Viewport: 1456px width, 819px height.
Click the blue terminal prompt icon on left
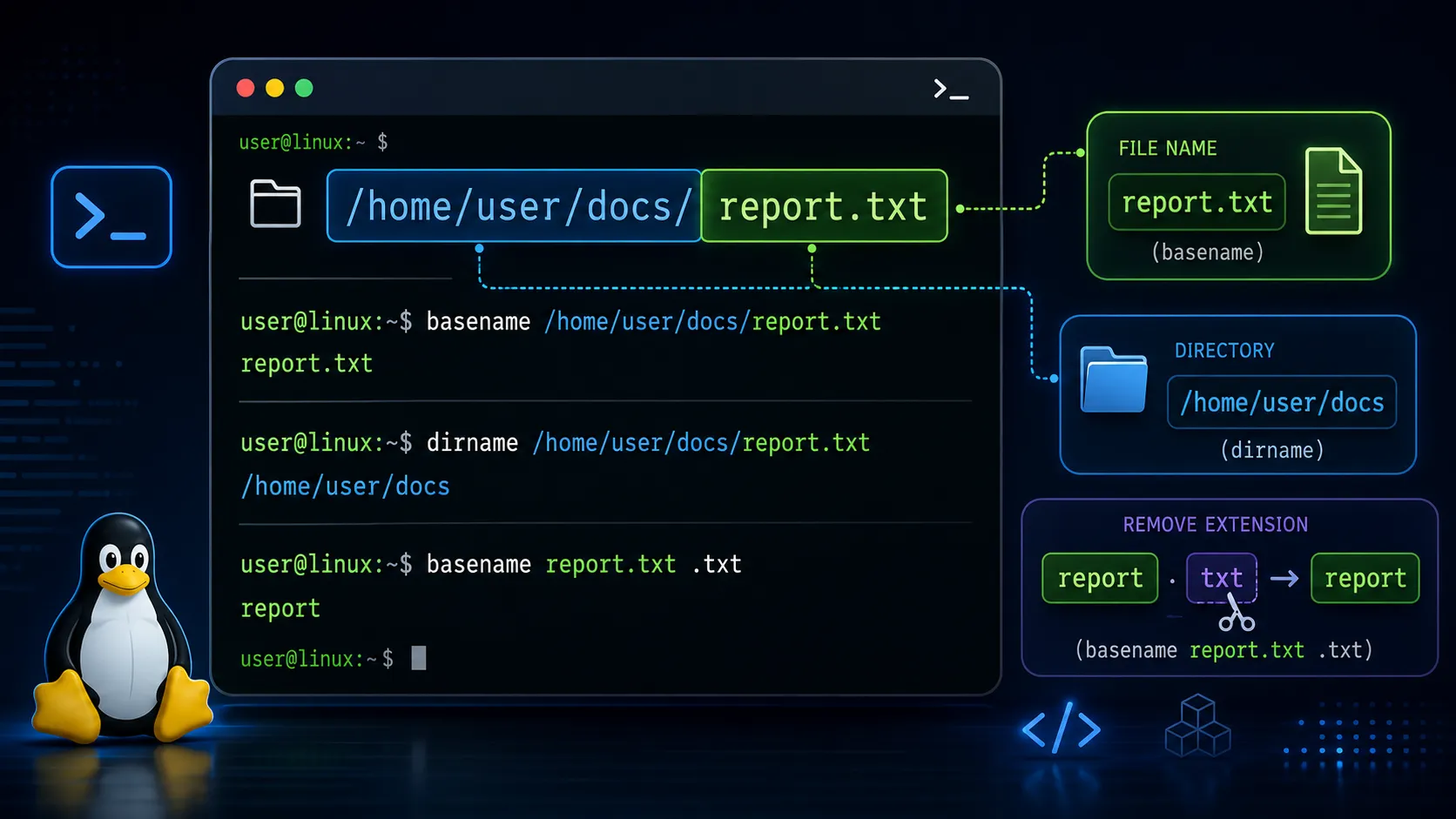tap(111, 217)
